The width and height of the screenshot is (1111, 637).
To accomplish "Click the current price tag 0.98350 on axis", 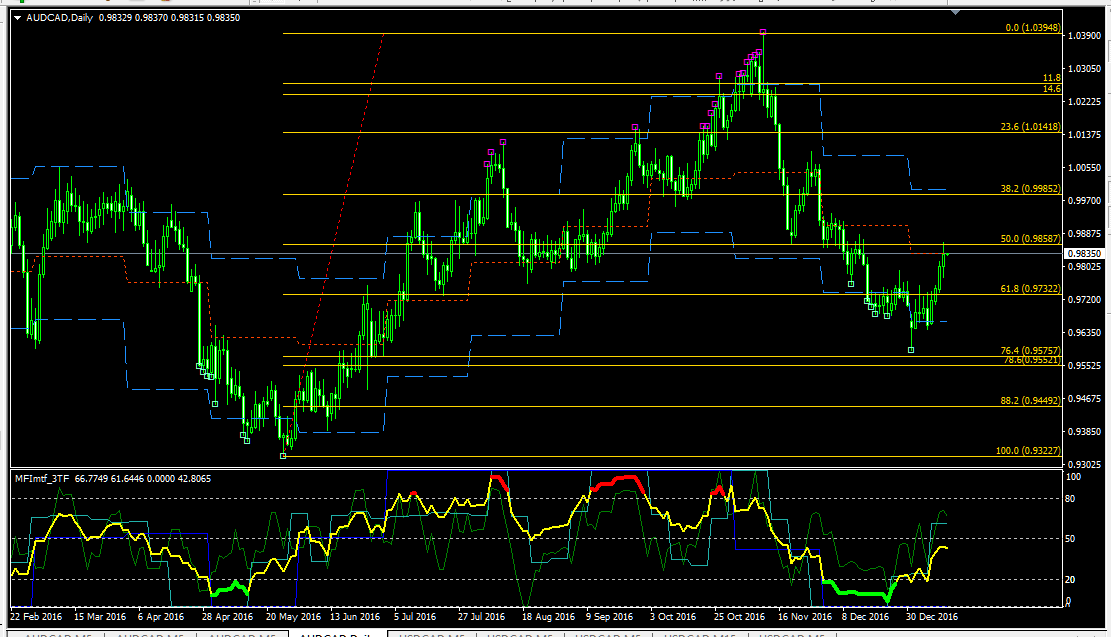I will click(x=1084, y=254).
